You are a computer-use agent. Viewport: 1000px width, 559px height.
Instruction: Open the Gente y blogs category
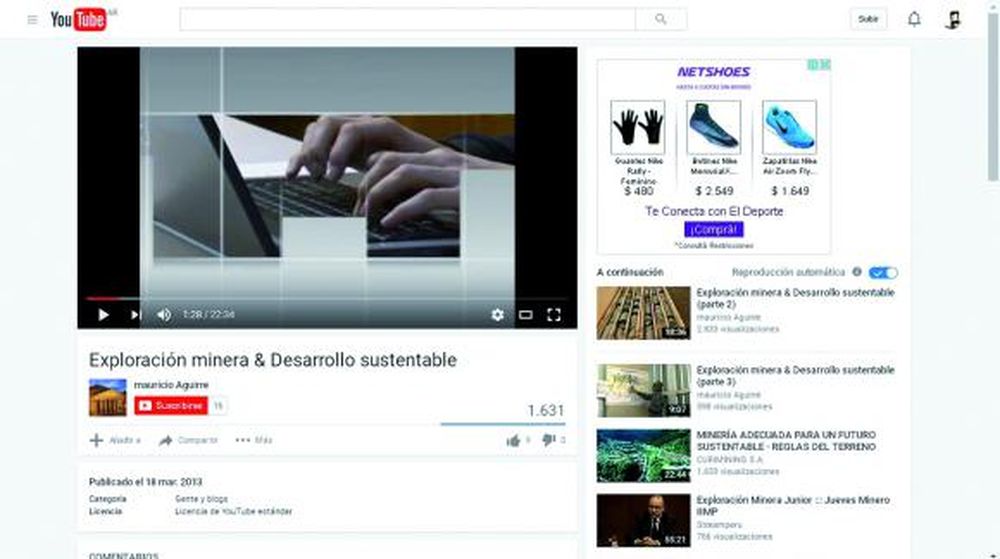(x=202, y=499)
